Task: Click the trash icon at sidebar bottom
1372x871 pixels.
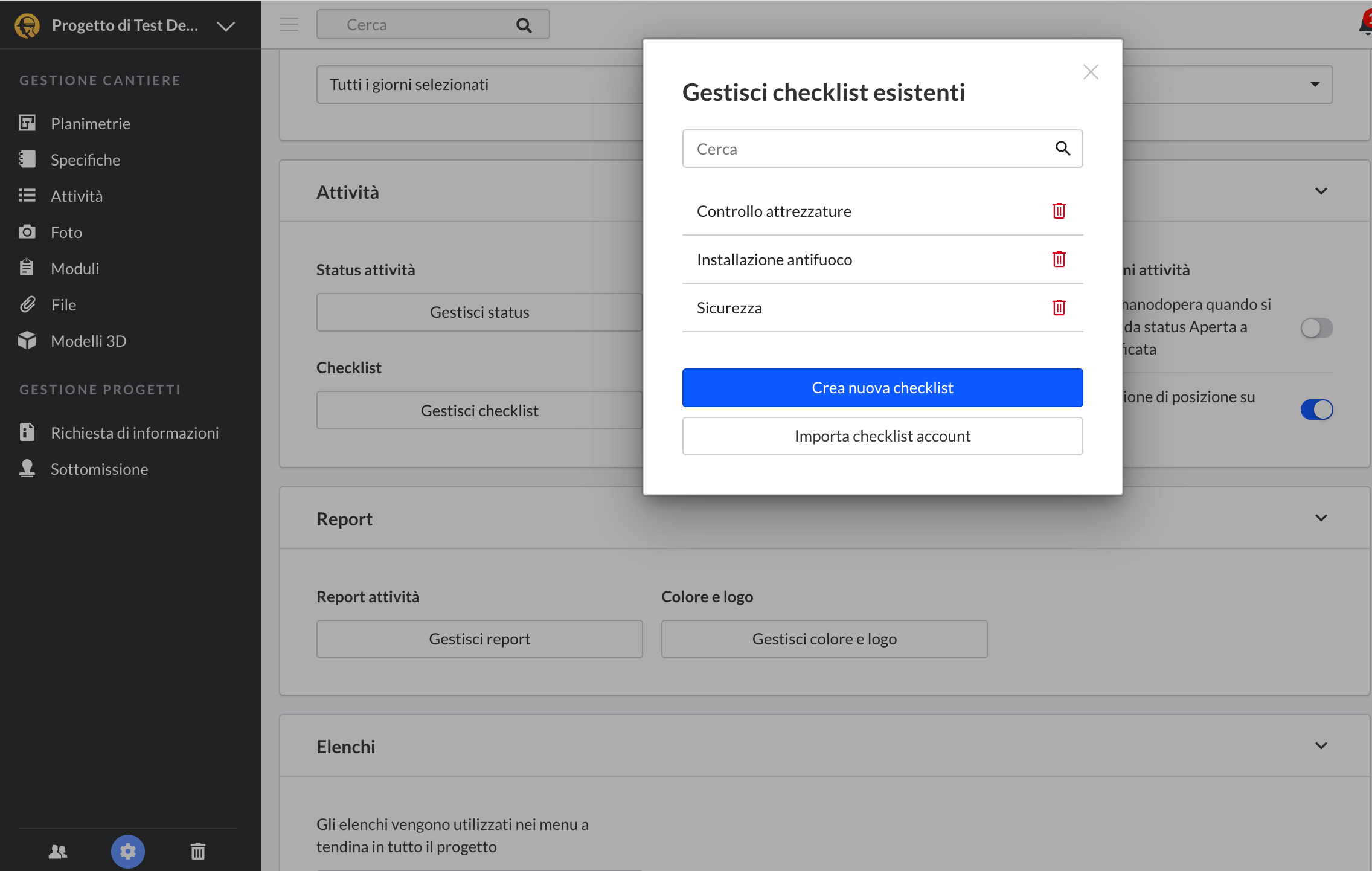Action: click(198, 852)
